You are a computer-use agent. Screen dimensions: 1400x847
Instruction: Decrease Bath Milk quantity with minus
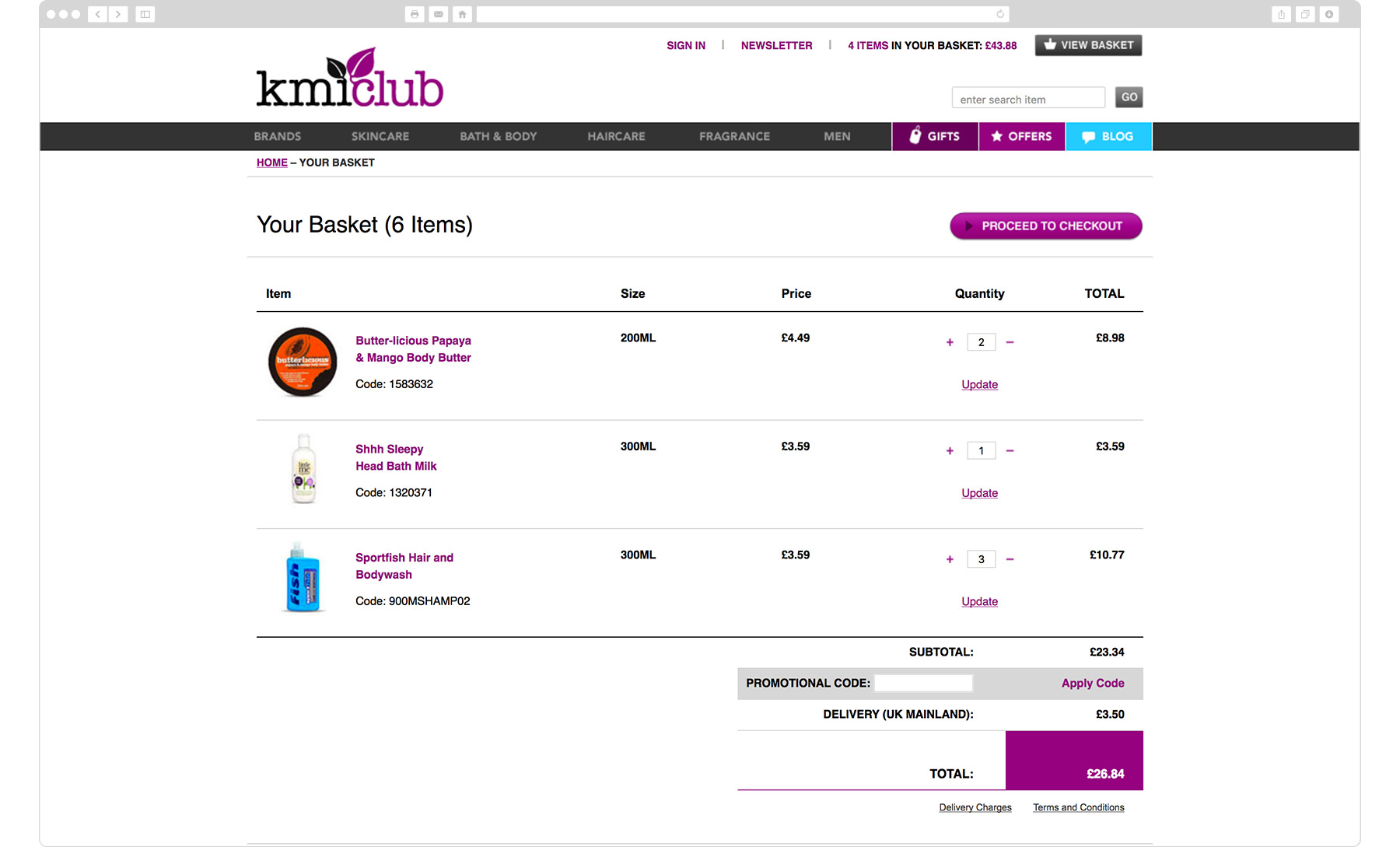click(1010, 450)
